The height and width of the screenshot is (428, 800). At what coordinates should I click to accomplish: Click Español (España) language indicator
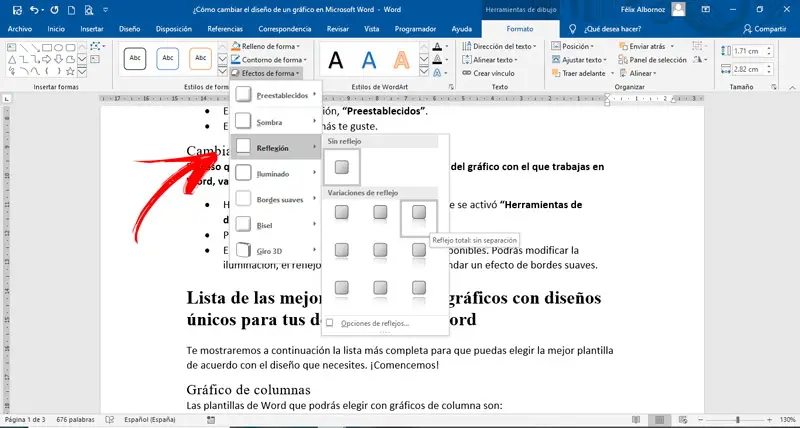[x=150, y=420]
